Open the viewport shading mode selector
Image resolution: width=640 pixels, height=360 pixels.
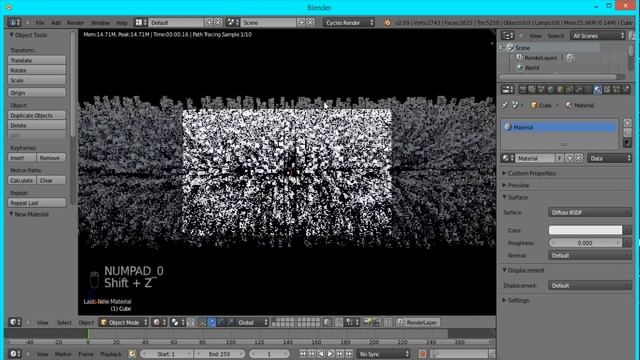pyautogui.click(x=159, y=322)
